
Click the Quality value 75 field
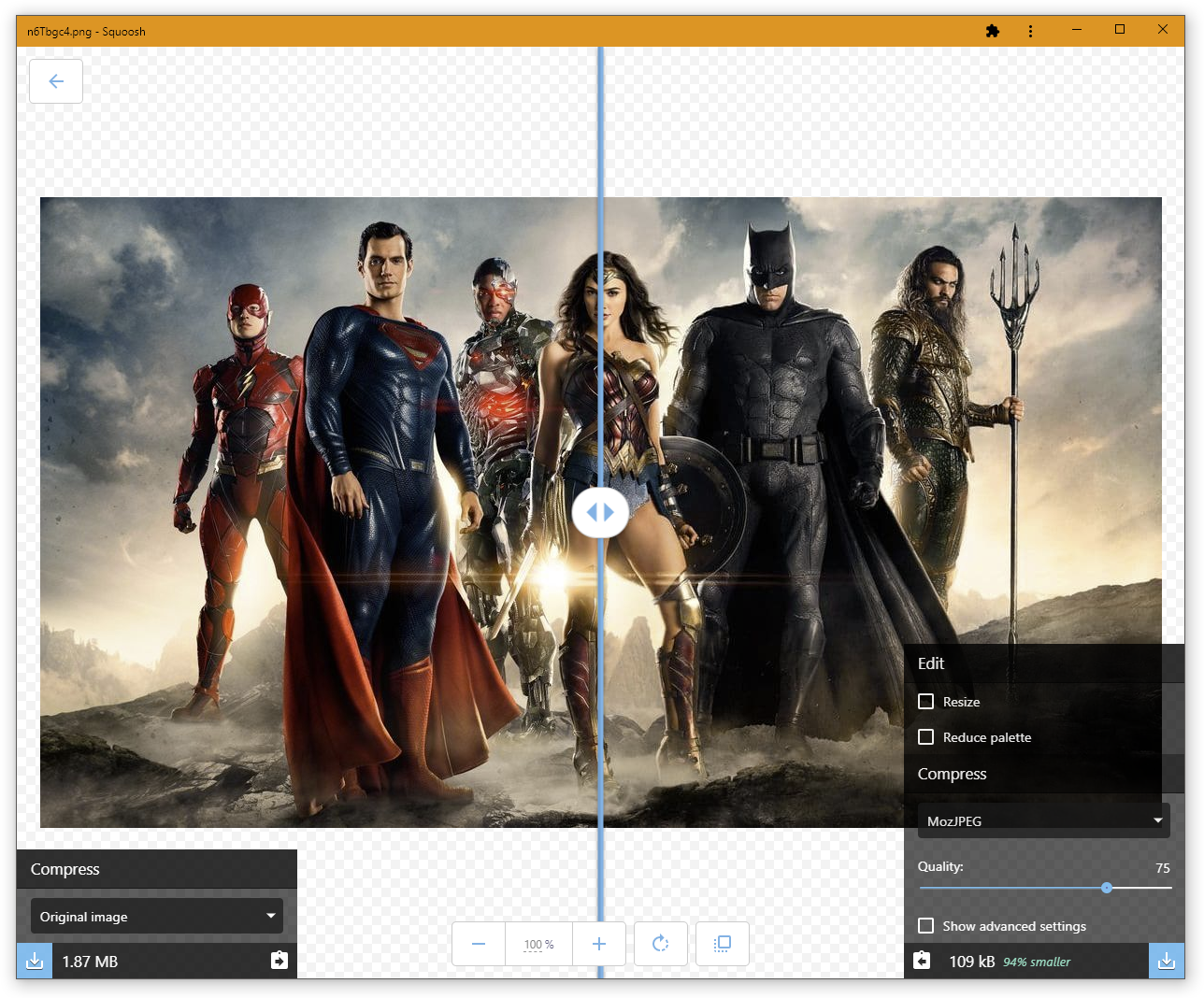[x=1162, y=868]
